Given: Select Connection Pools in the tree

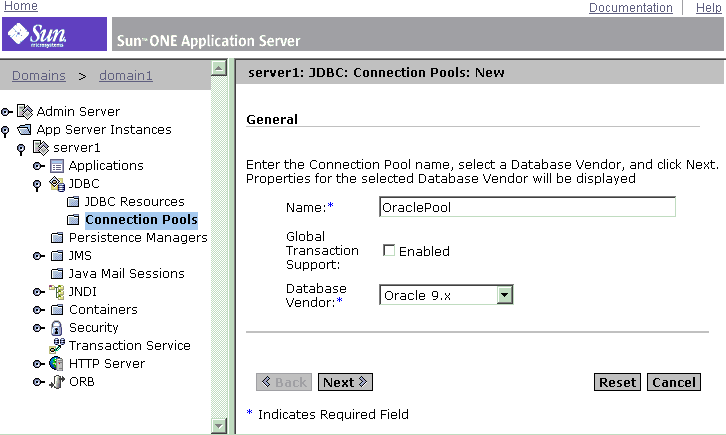Looking at the screenshot, I should (141, 220).
